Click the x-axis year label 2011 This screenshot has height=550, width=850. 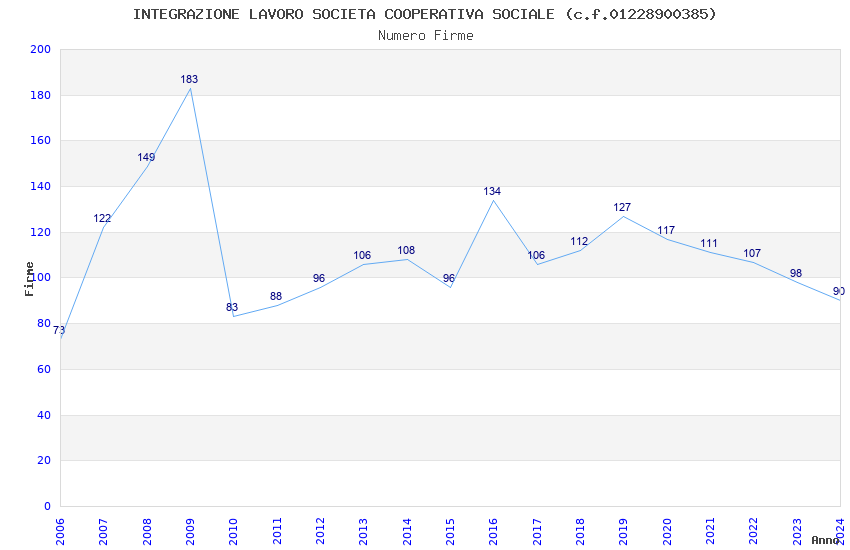277,532
